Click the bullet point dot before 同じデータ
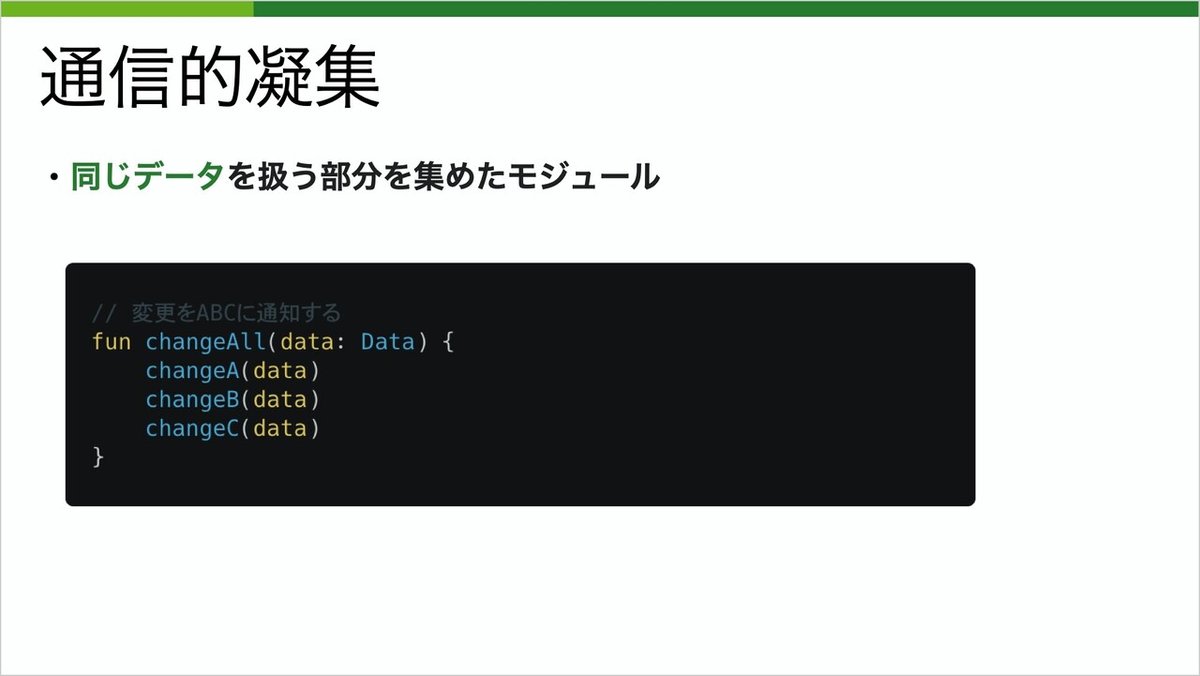The width and height of the screenshot is (1200, 676). click(x=54, y=178)
